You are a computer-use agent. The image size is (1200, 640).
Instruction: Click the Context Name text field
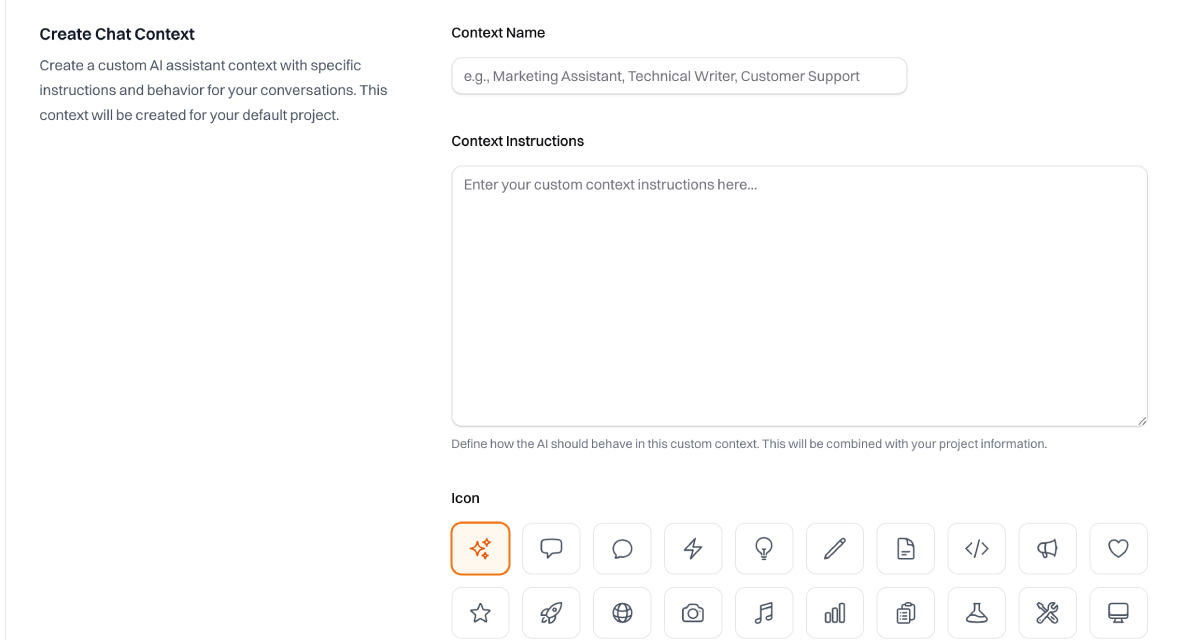tap(679, 76)
